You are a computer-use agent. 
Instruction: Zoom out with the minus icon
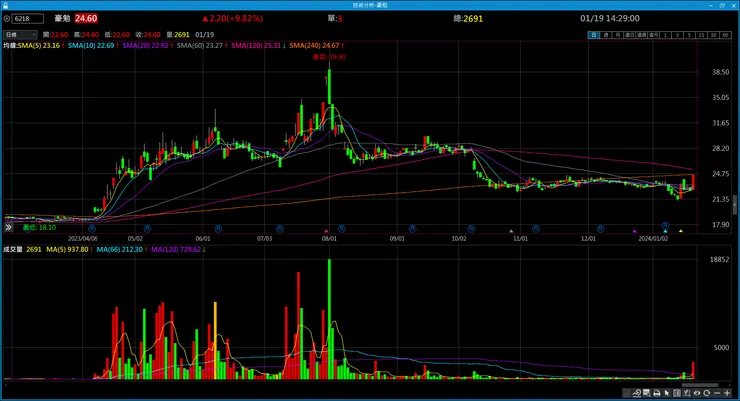pyautogui.click(x=717, y=393)
